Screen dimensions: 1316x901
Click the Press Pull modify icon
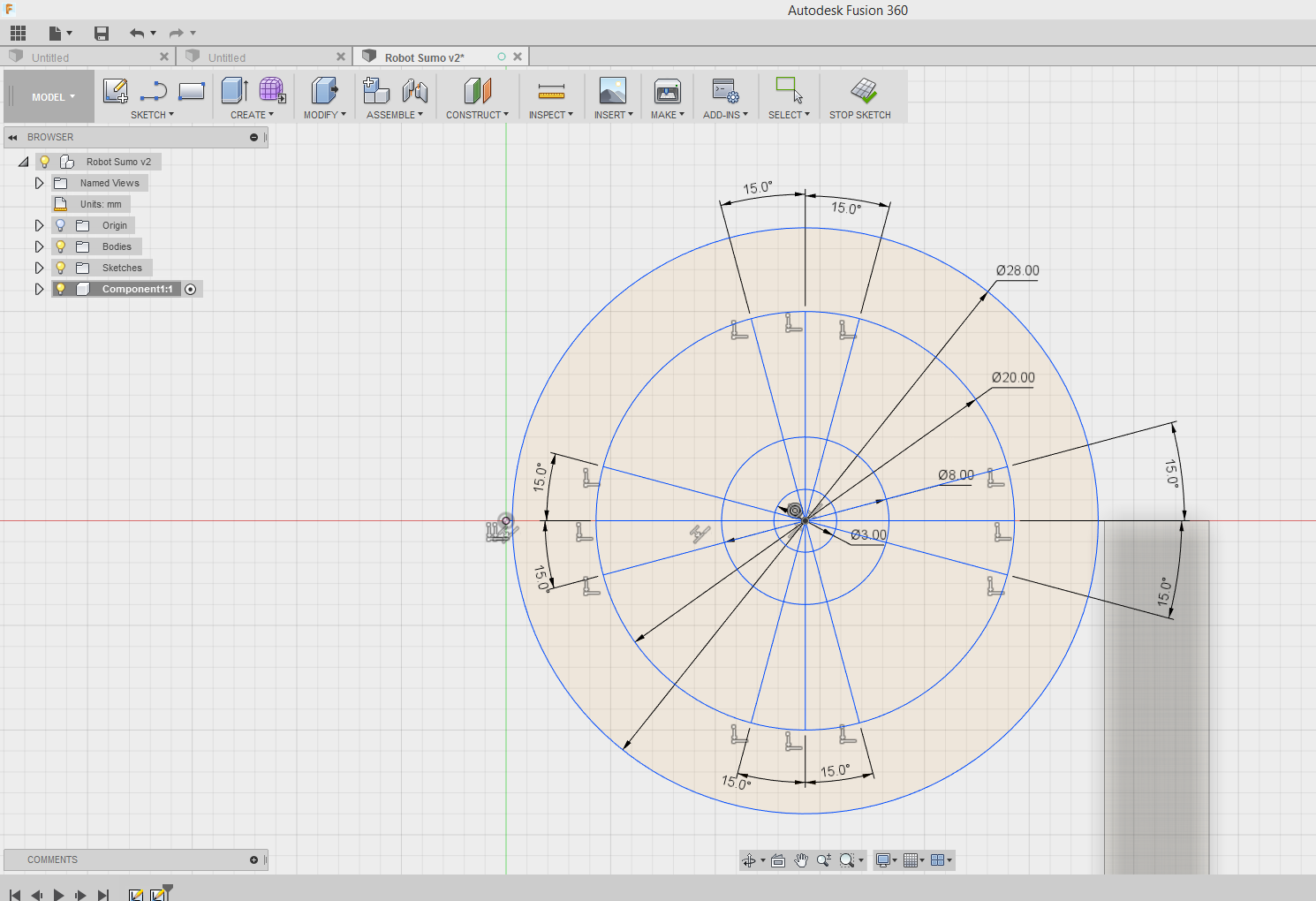[324, 90]
